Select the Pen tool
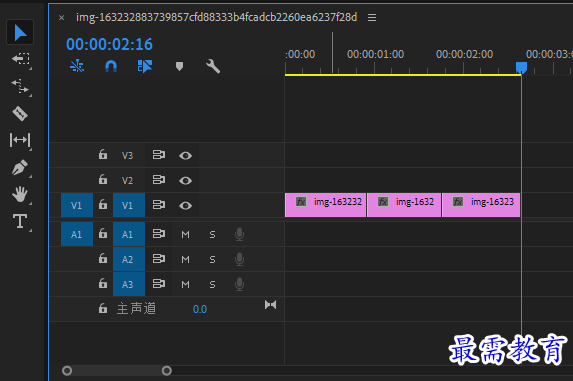This screenshot has height=381, width=573. pos(20,167)
